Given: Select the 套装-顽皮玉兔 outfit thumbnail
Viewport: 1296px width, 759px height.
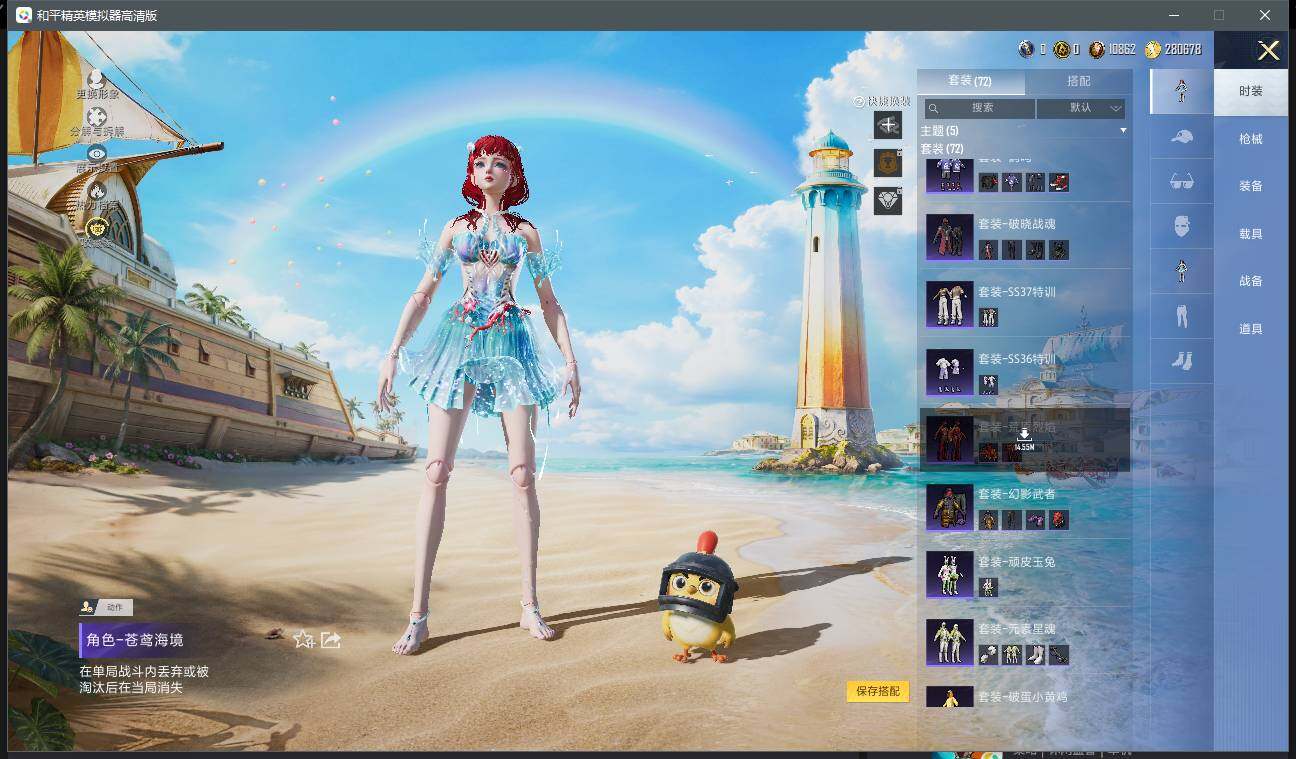Looking at the screenshot, I should click(x=949, y=574).
